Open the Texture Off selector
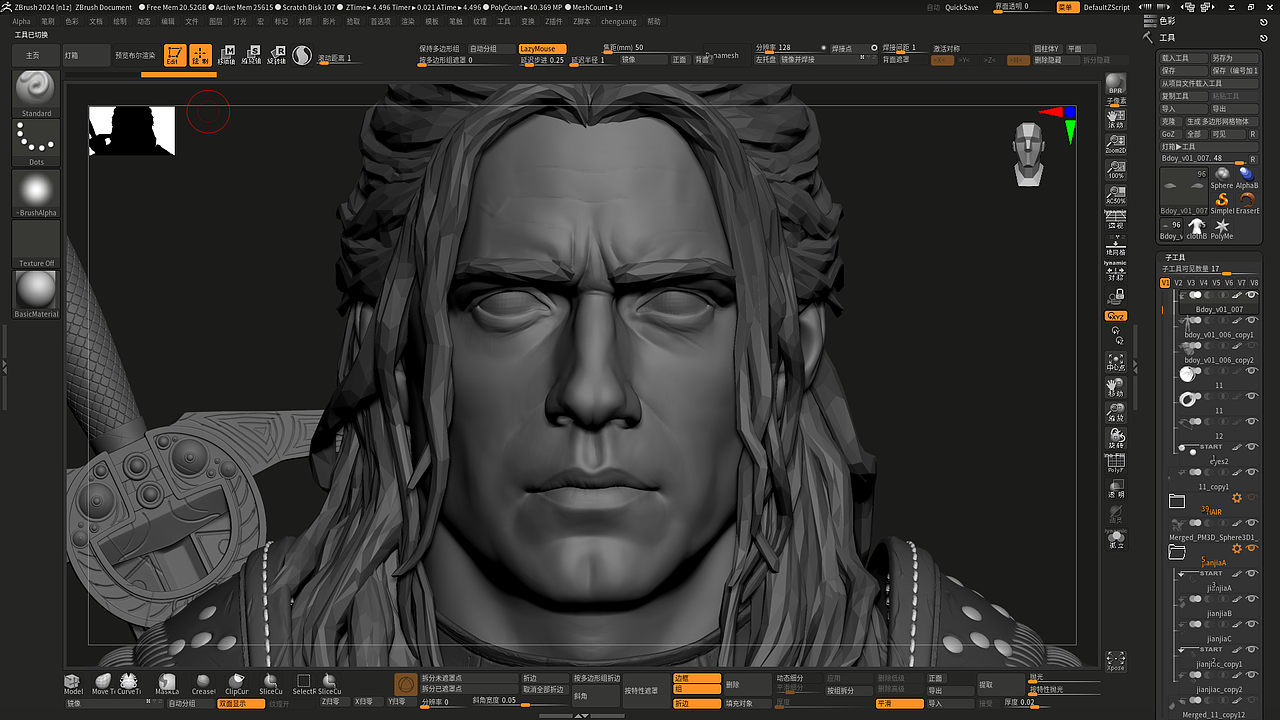The height and width of the screenshot is (720, 1280). point(36,244)
